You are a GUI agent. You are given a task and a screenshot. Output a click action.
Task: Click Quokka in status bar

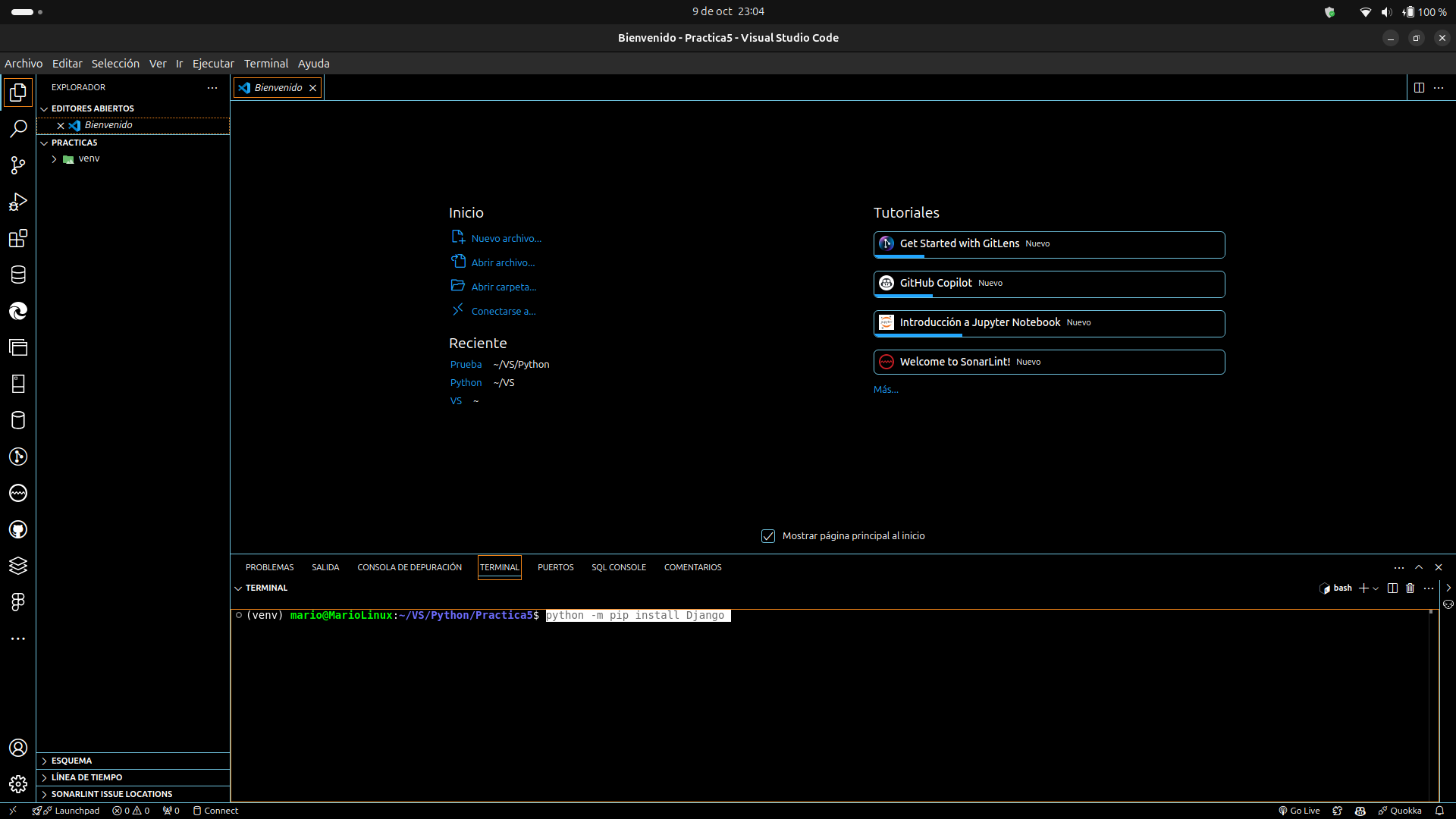pyautogui.click(x=1400, y=811)
